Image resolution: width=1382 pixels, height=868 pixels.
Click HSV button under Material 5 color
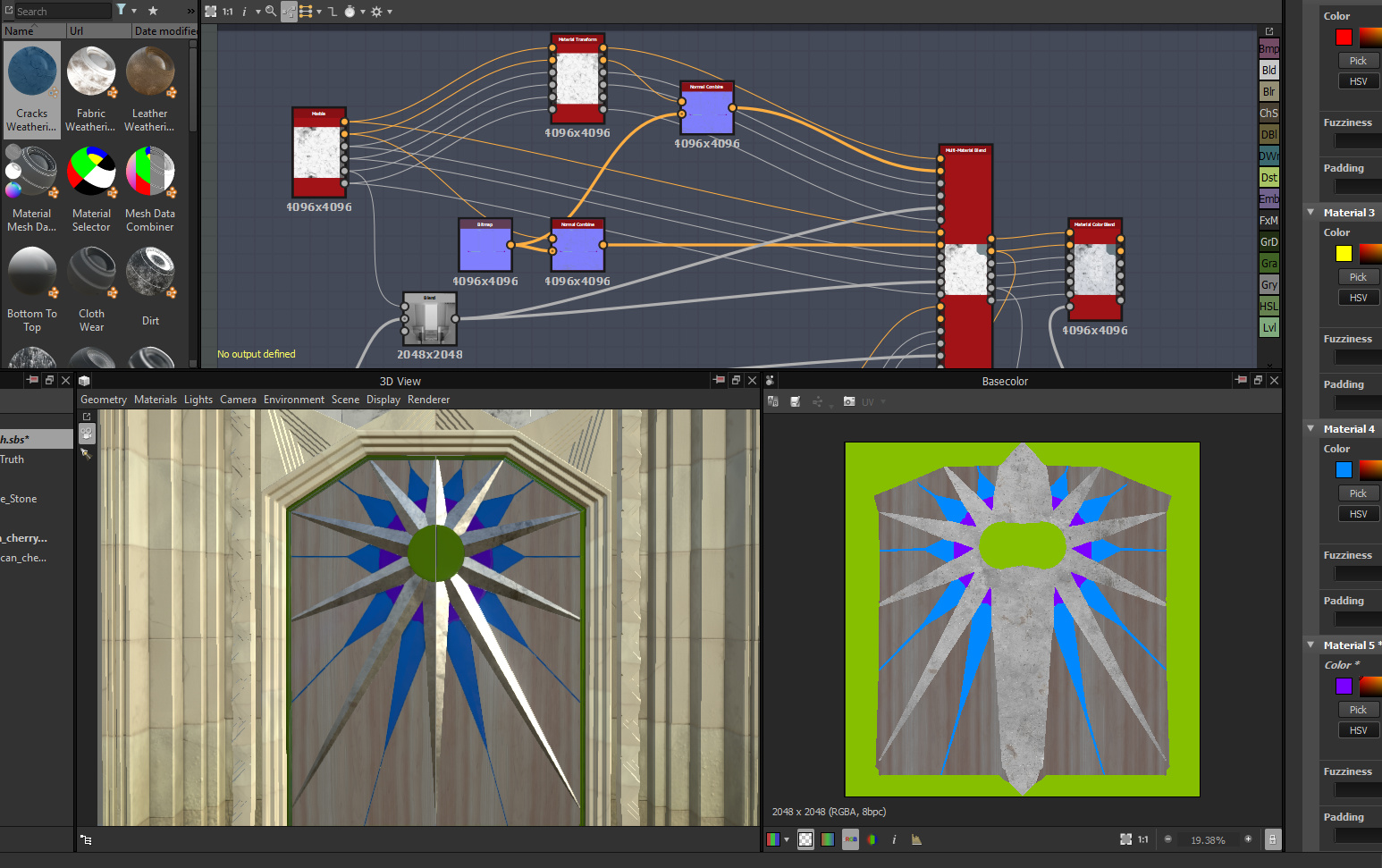[1358, 730]
